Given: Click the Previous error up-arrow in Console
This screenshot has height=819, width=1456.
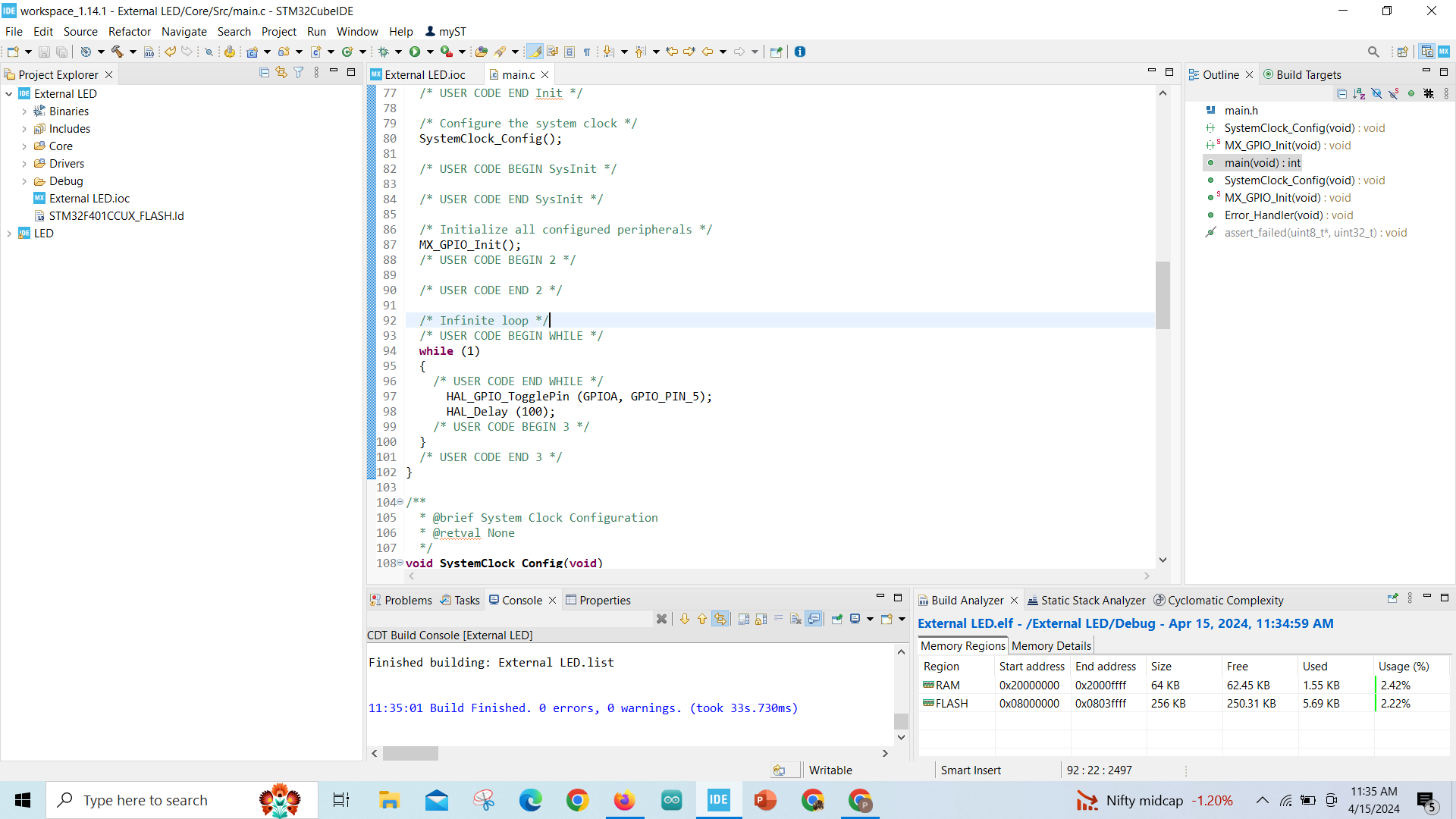Looking at the screenshot, I should click(x=702, y=619).
